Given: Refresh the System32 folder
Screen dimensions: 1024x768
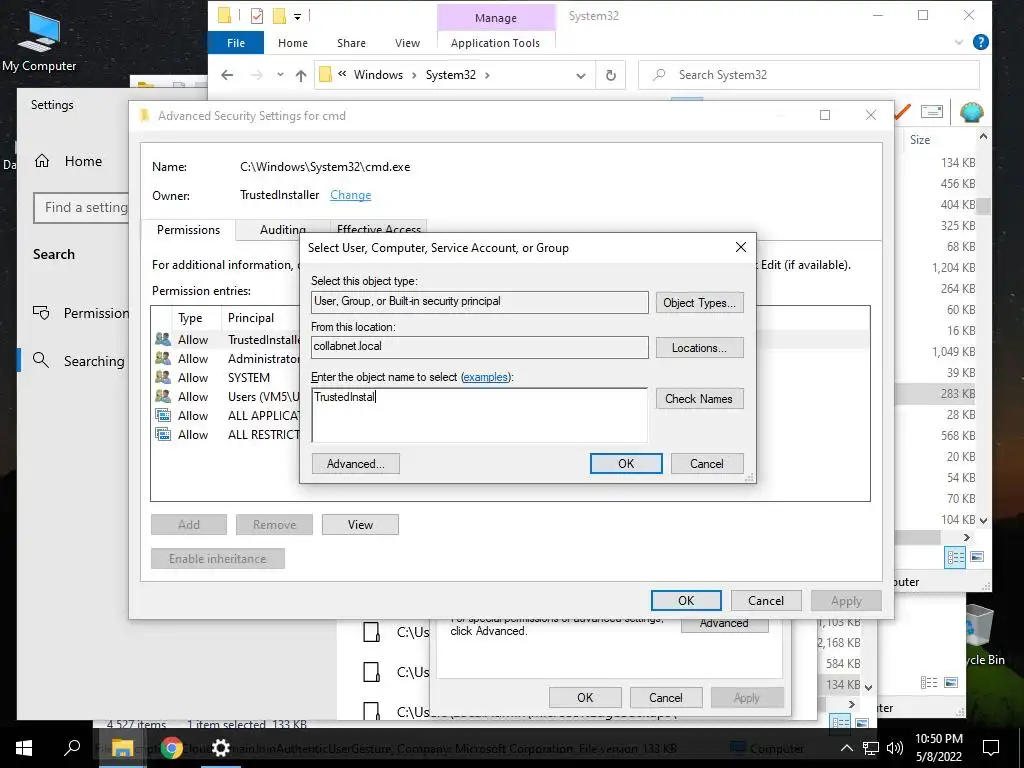Looking at the screenshot, I should 611,75.
